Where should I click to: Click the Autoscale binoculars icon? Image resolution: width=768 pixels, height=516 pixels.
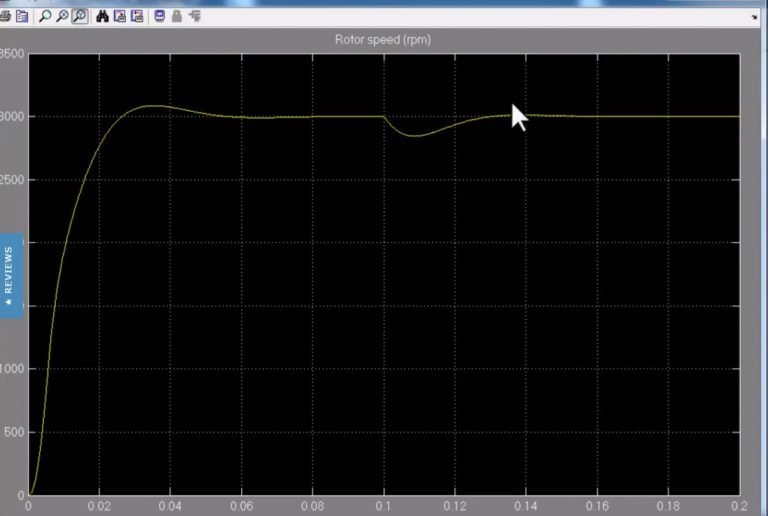tap(102, 17)
